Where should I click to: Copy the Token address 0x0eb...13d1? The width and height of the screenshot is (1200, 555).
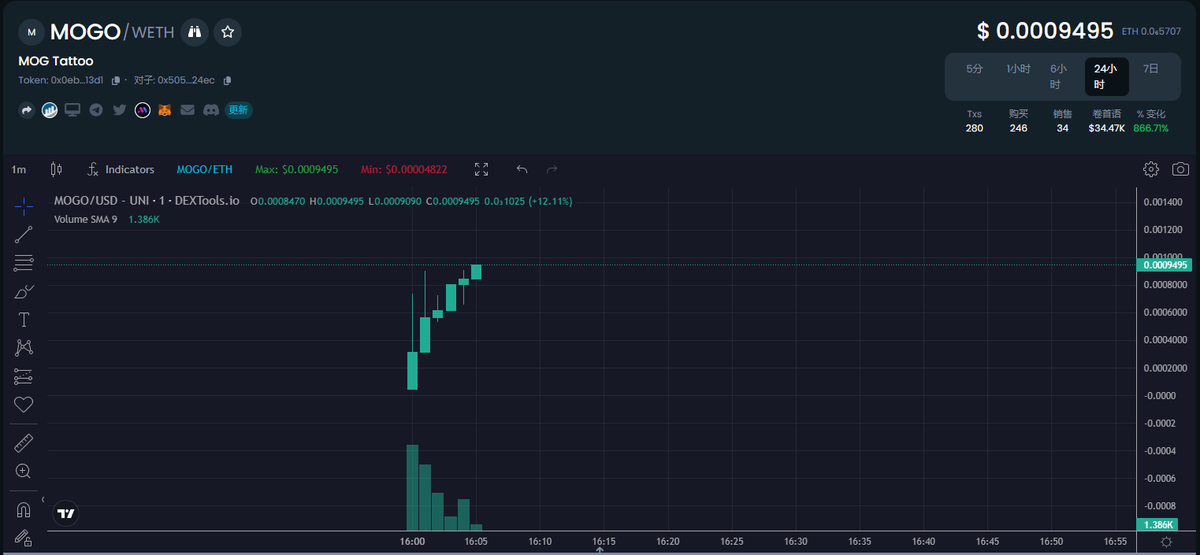pyautogui.click(x=116, y=80)
